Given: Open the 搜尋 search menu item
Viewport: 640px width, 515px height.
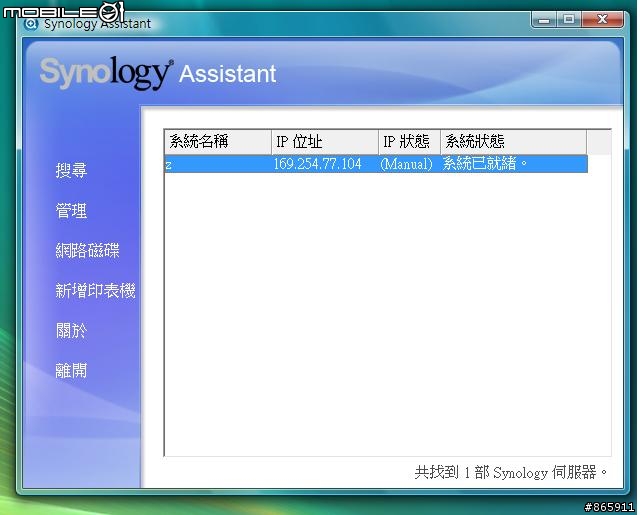Looking at the screenshot, I should pyautogui.click(x=71, y=170).
